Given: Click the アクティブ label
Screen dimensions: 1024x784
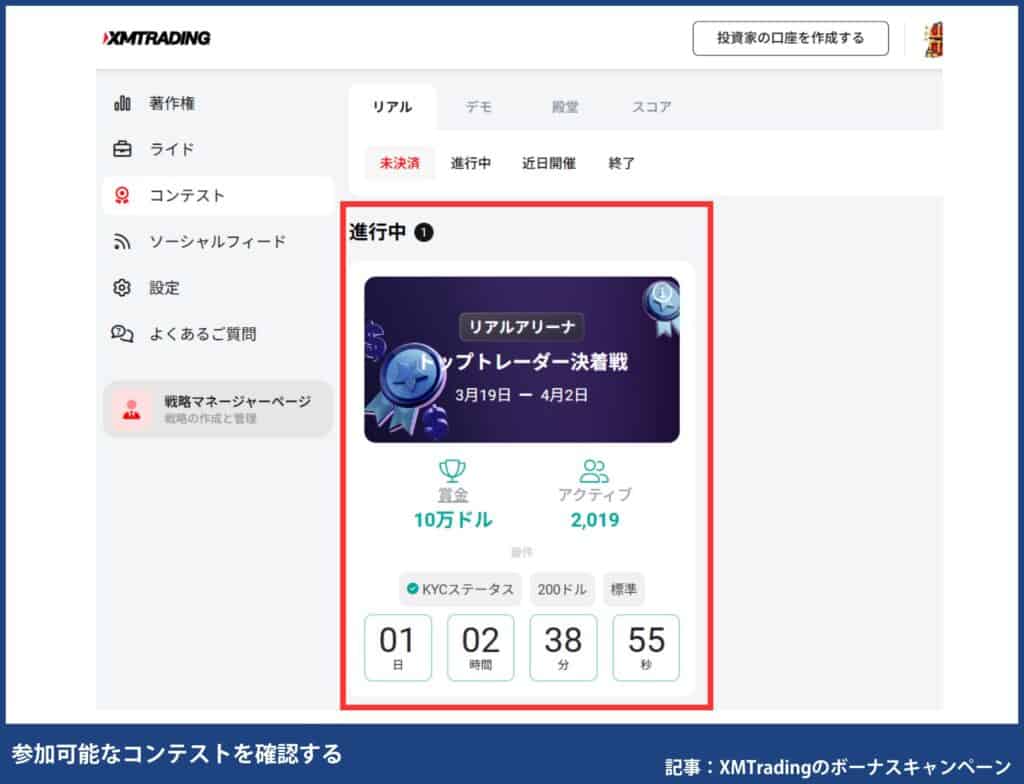Looking at the screenshot, I should (594, 495).
